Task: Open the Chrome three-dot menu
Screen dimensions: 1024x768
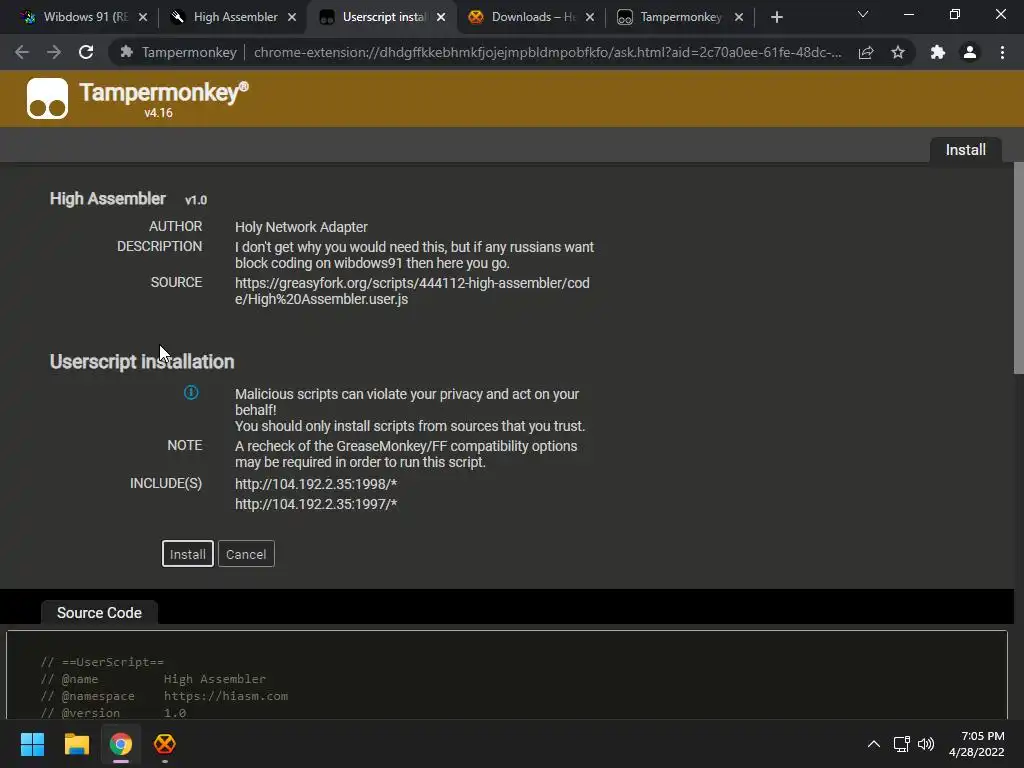Action: (1002, 52)
